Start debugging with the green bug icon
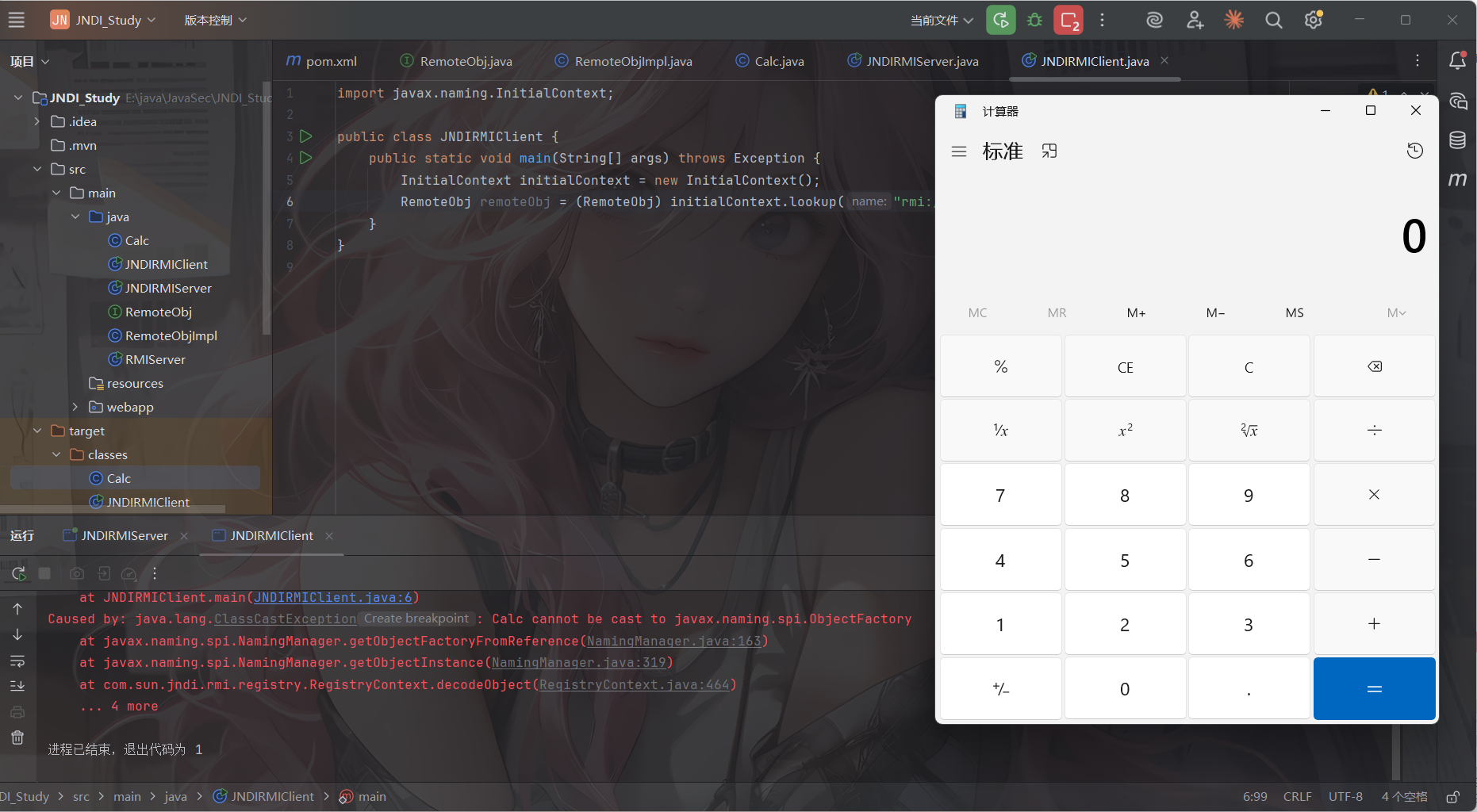The image size is (1477, 812). click(1034, 20)
